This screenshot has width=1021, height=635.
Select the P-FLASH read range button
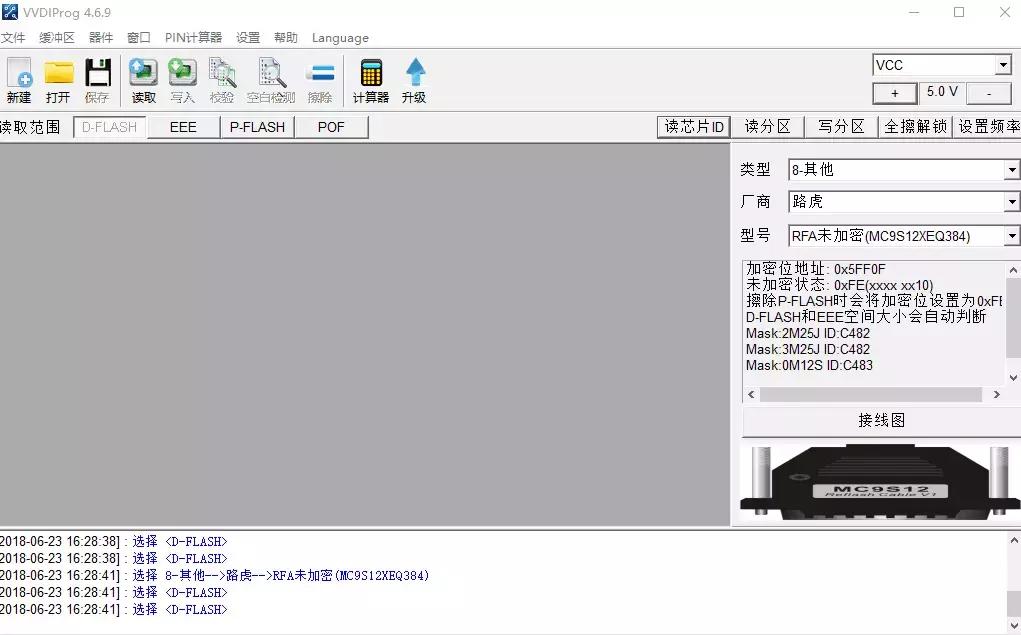(x=257, y=127)
